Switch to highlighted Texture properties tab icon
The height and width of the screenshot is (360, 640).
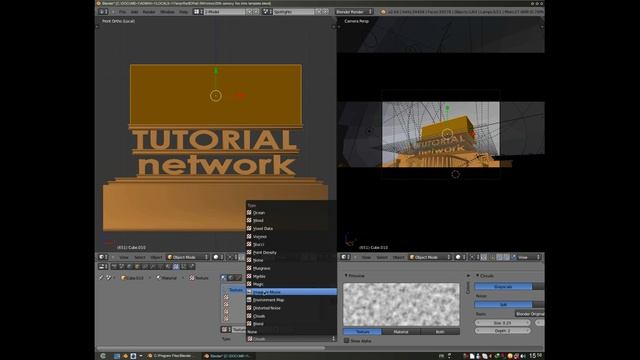point(176,267)
